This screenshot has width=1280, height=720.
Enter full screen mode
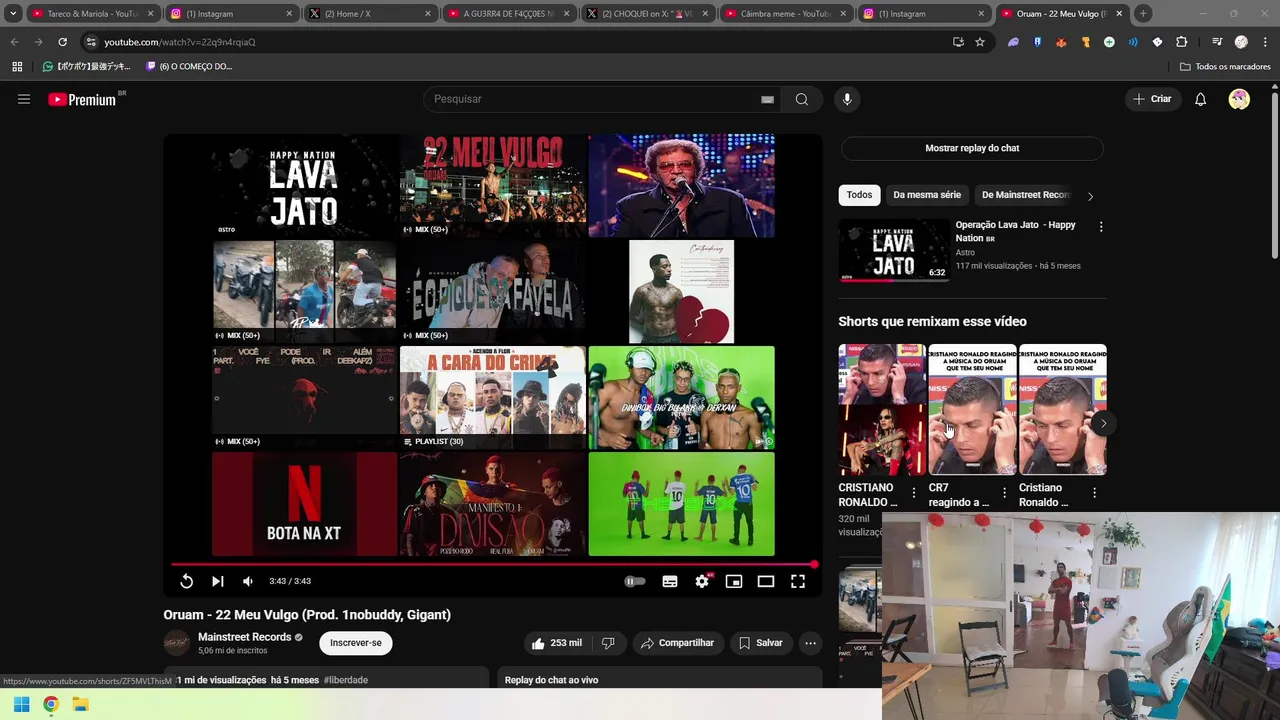point(798,581)
